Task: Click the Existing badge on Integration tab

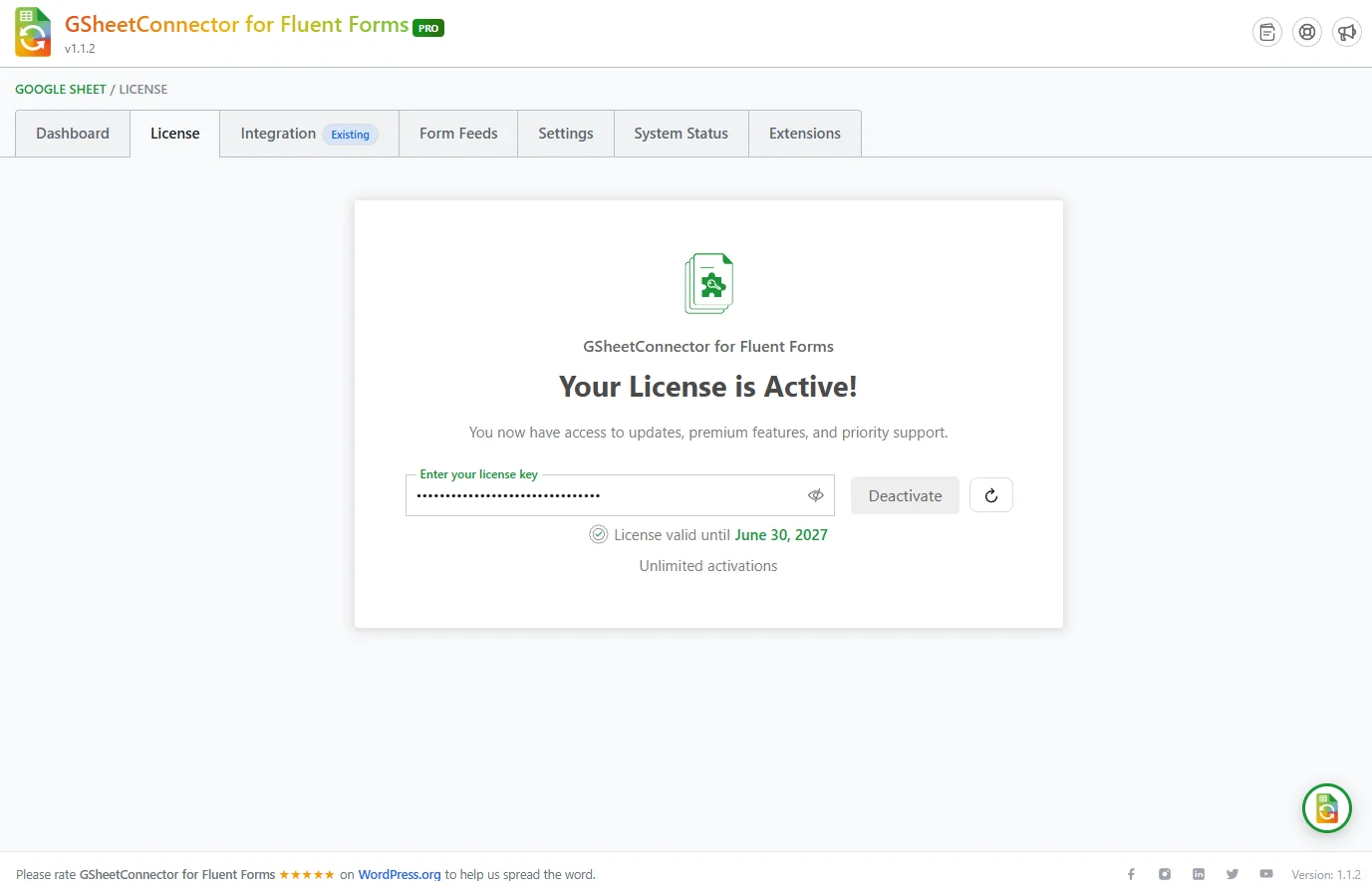Action: tap(350, 135)
